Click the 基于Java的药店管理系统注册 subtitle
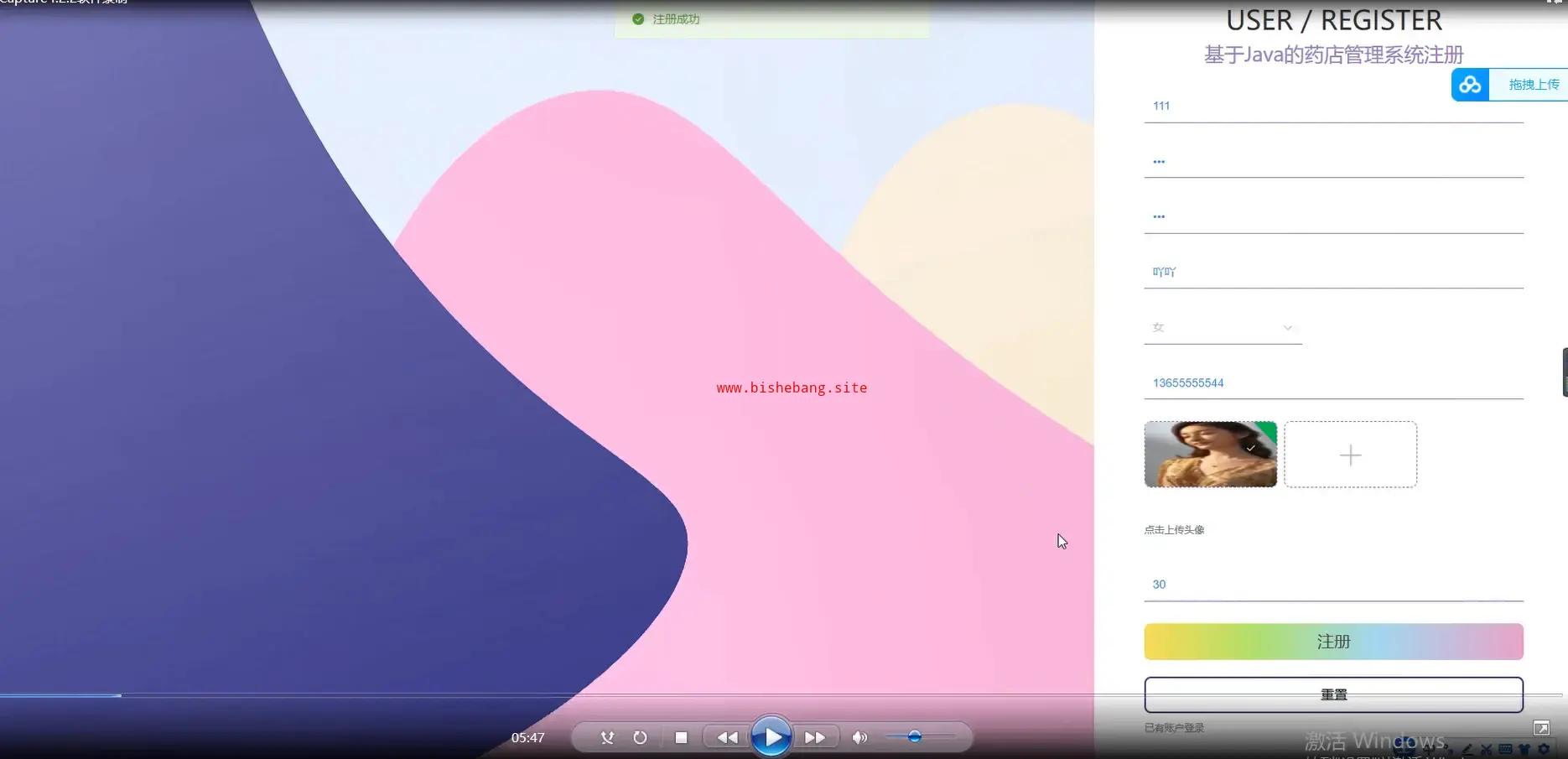The image size is (1568, 759). (x=1333, y=55)
